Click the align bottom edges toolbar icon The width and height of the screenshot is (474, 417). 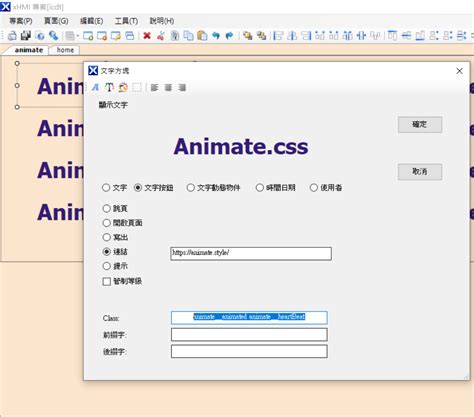tap(420, 35)
